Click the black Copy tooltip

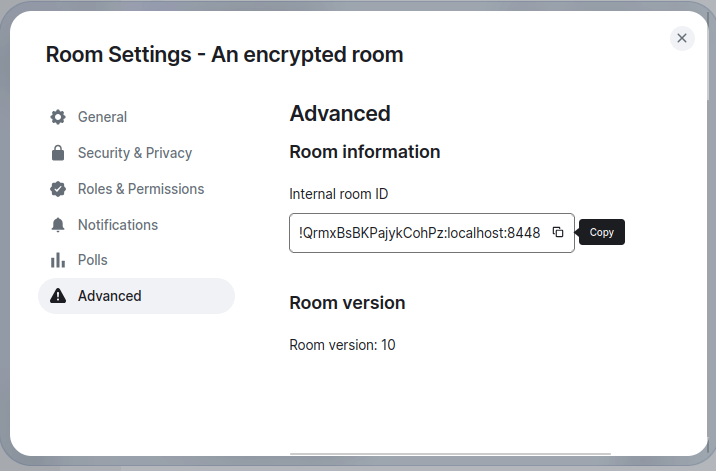(x=601, y=232)
